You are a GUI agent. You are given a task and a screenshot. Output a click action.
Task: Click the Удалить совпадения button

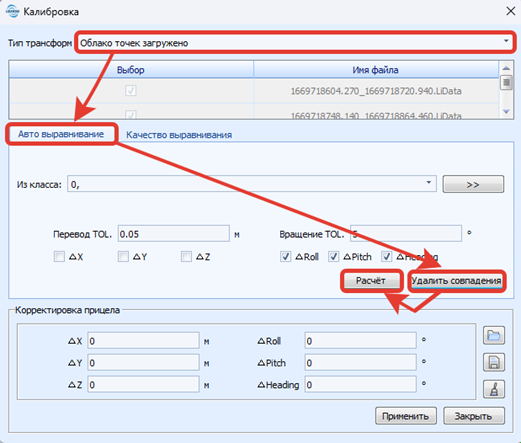[x=456, y=281]
